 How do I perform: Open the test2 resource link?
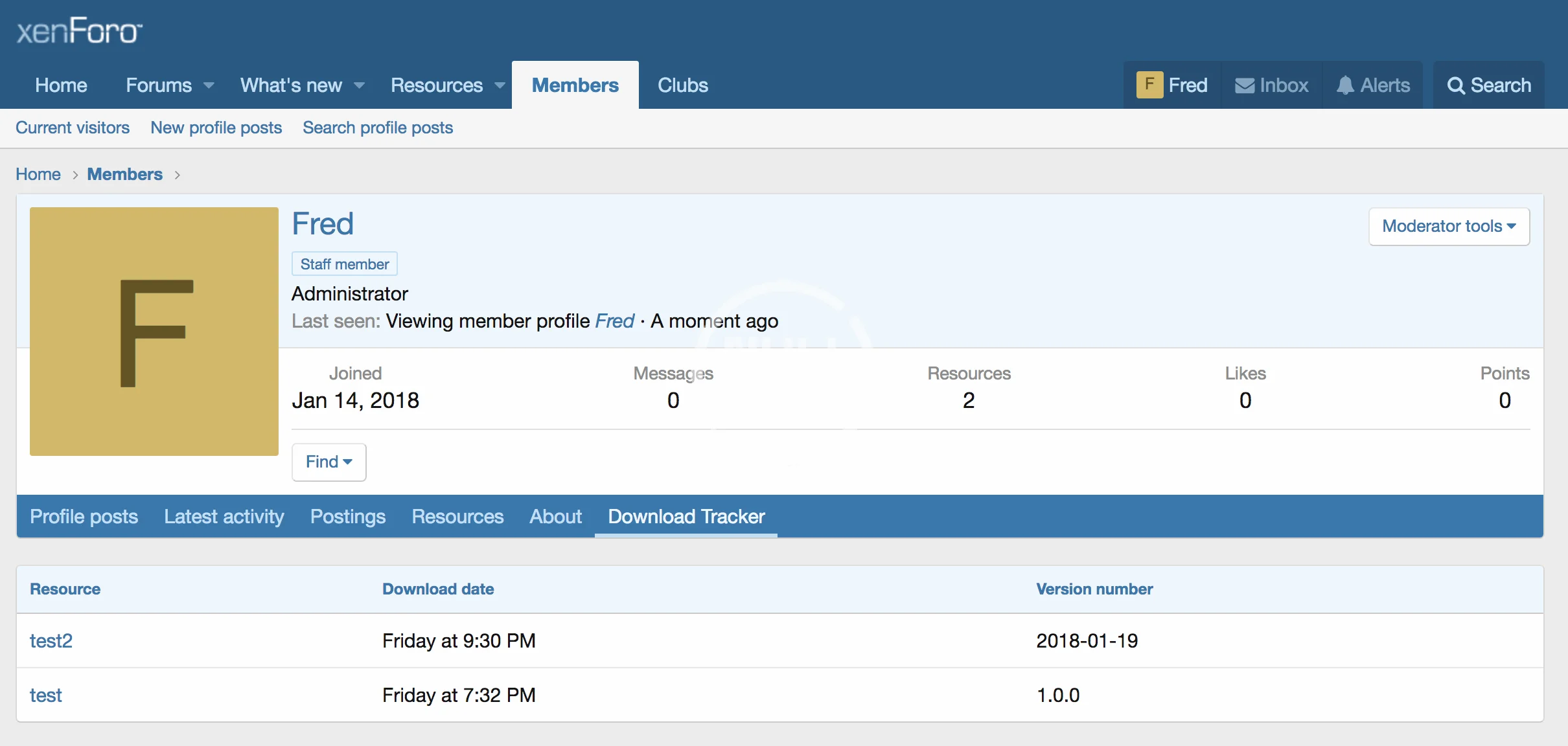[51, 640]
